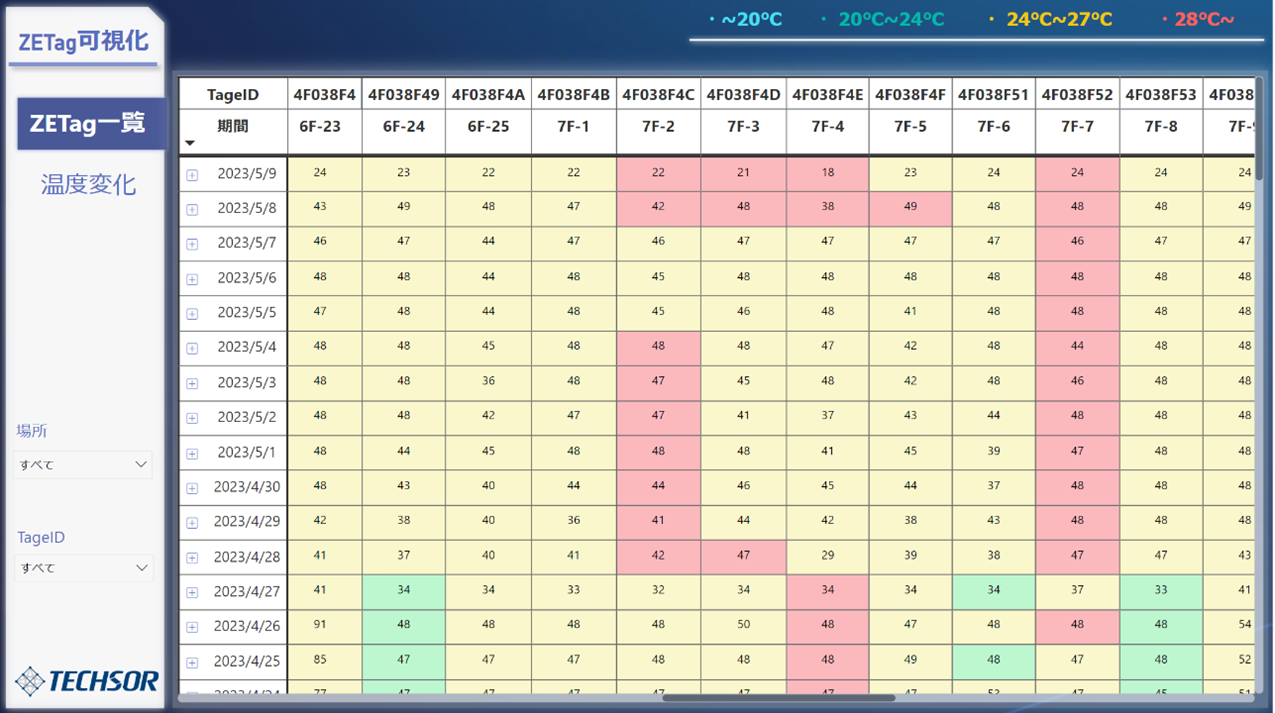Click the TECHSOR logo
Screen dimensions: 1275x713
(x=87, y=681)
